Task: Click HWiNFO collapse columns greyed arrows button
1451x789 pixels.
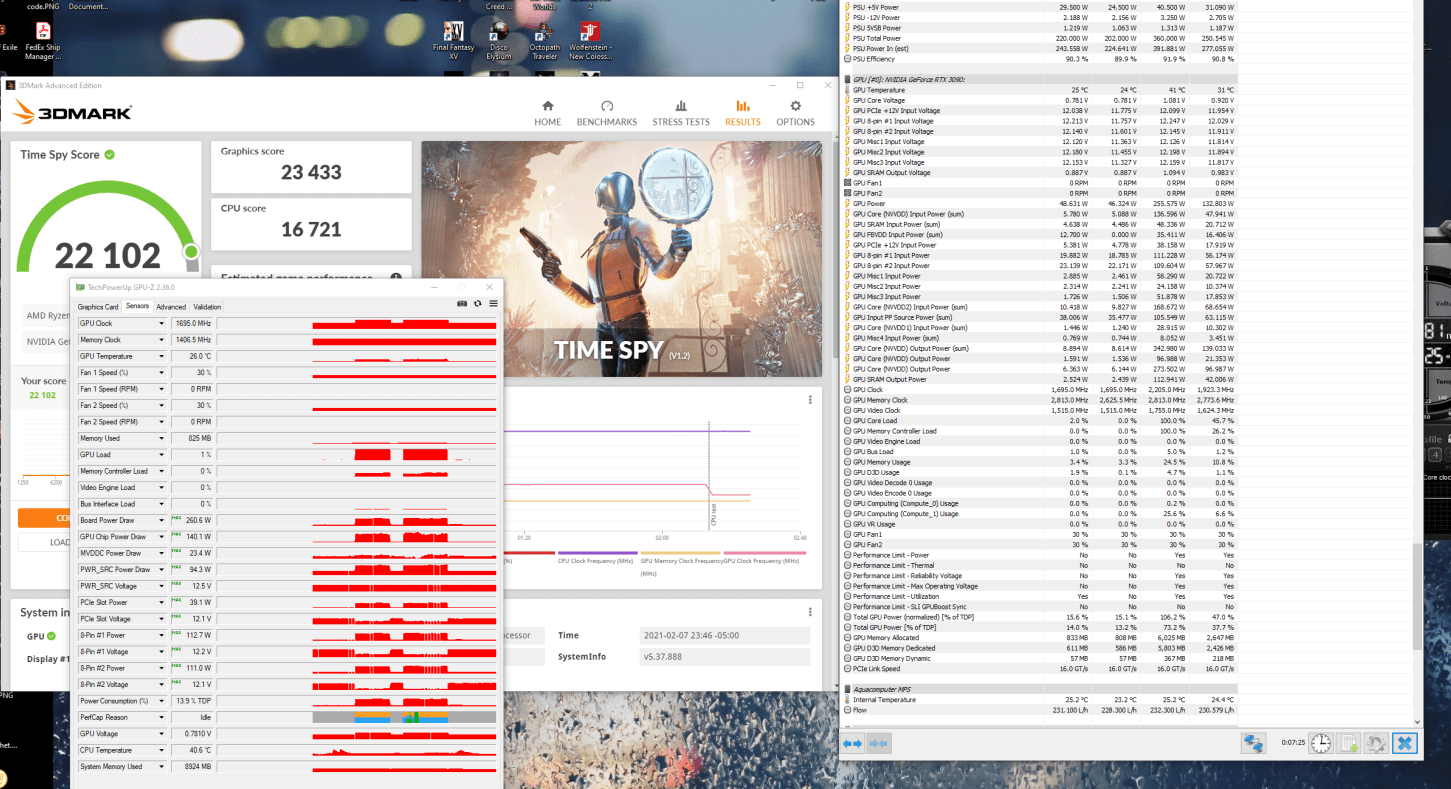Action: tap(877, 743)
